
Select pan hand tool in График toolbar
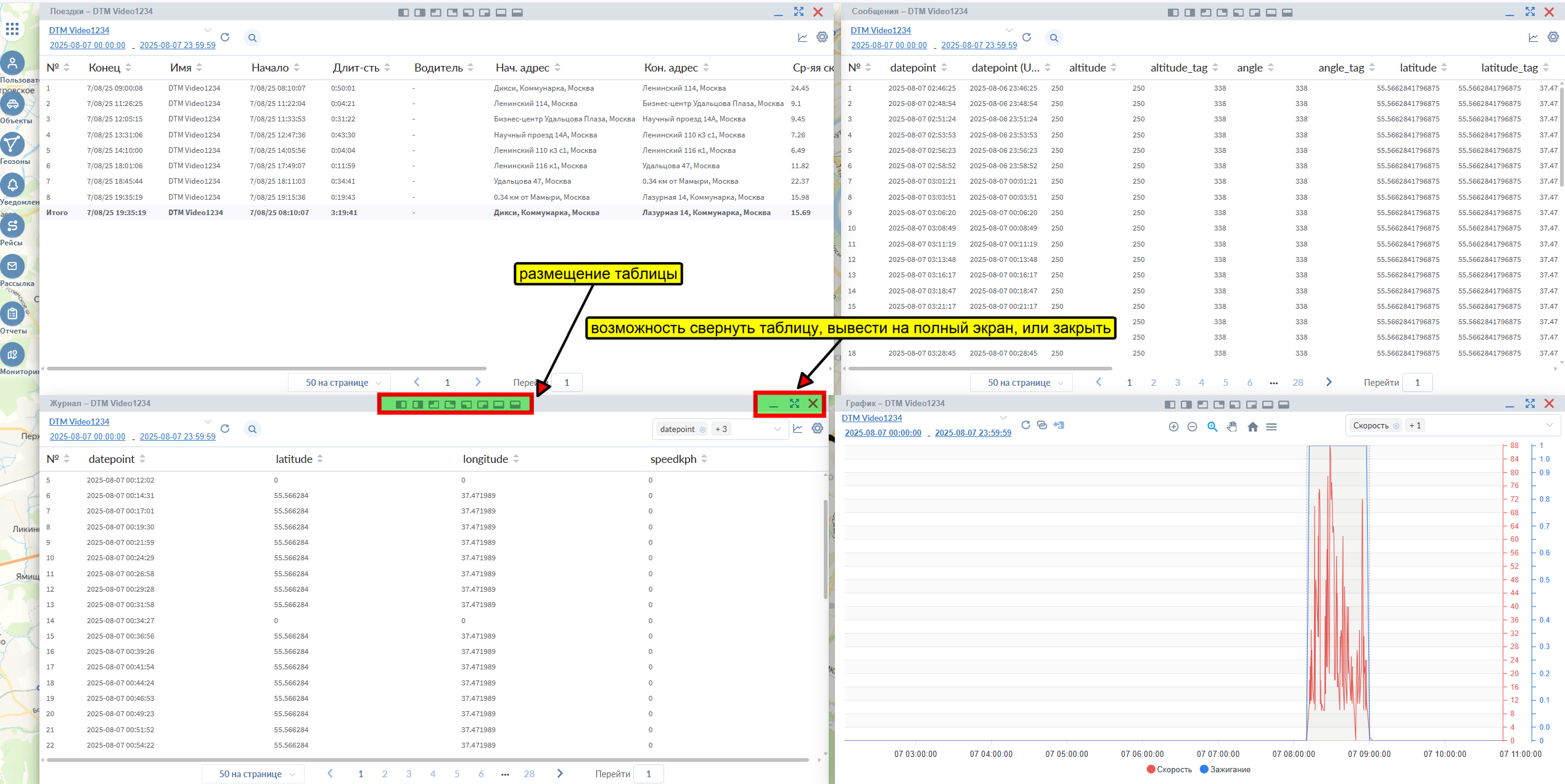coord(1232,427)
